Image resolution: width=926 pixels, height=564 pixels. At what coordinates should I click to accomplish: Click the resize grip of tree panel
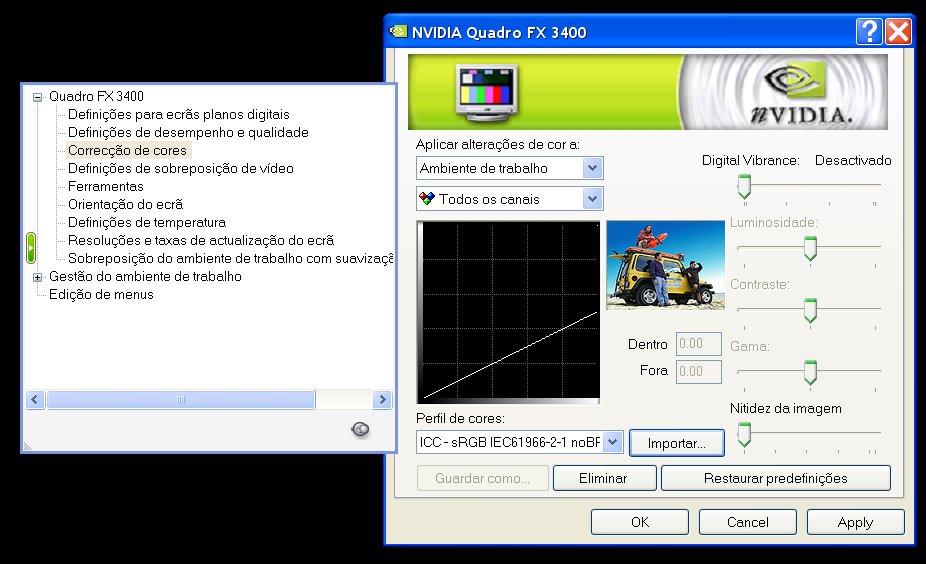click(27, 446)
